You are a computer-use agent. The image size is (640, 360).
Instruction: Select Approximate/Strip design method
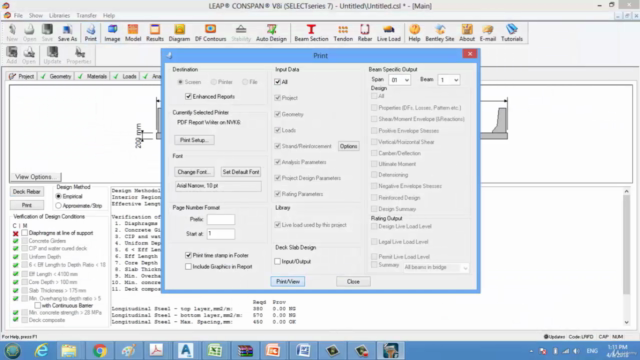(x=58, y=206)
